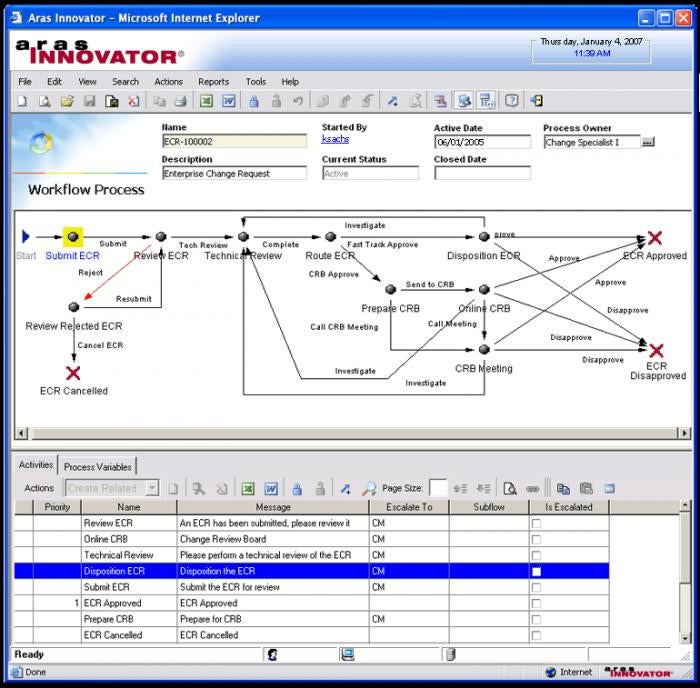Select the 'Technical Review' row in activities grid
700x688 pixels.
coord(312,555)
